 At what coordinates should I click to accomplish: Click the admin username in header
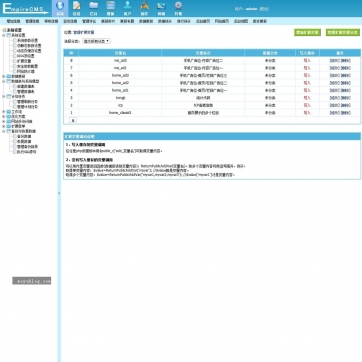click(251, 9)
